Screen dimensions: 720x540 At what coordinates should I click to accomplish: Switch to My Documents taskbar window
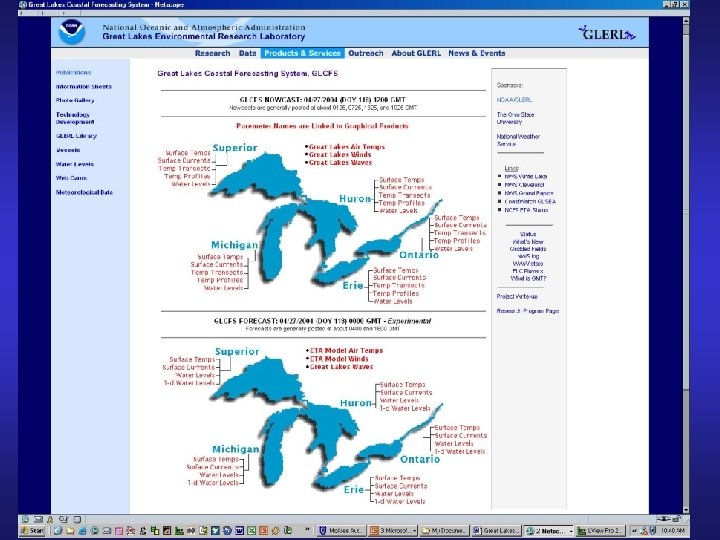(x=444, y=530)
